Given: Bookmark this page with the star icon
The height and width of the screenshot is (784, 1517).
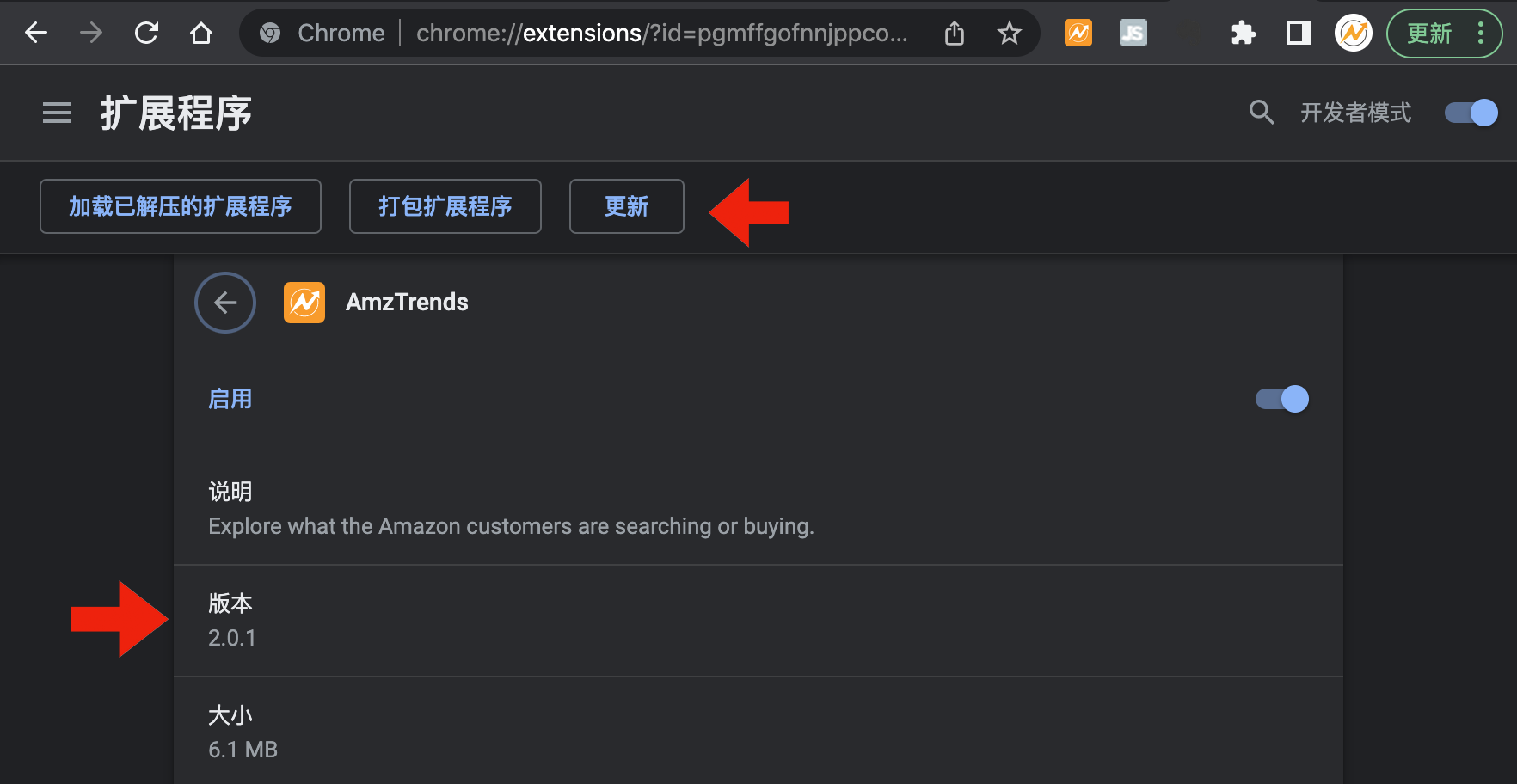Looking at the screenshot, I should click(x=1009, y=34).
